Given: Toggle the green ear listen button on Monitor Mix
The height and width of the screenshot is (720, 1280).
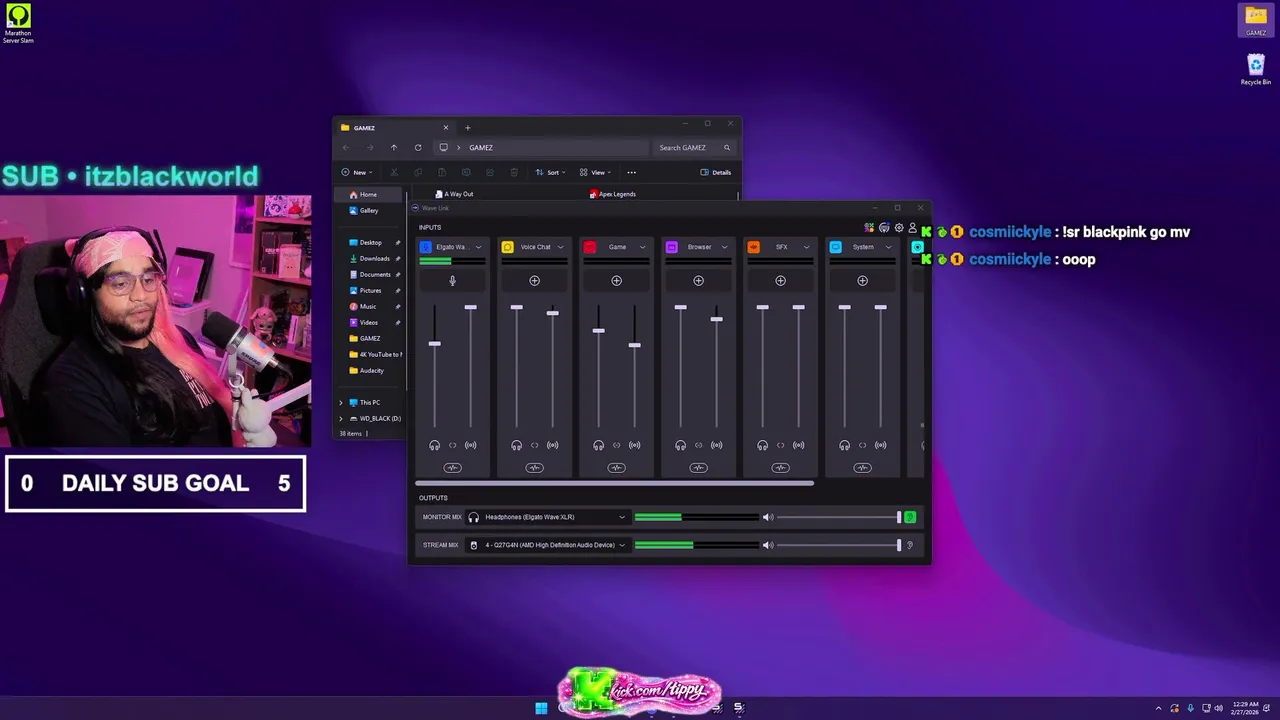Looking at the screenshot, I should tap(910, 517).
